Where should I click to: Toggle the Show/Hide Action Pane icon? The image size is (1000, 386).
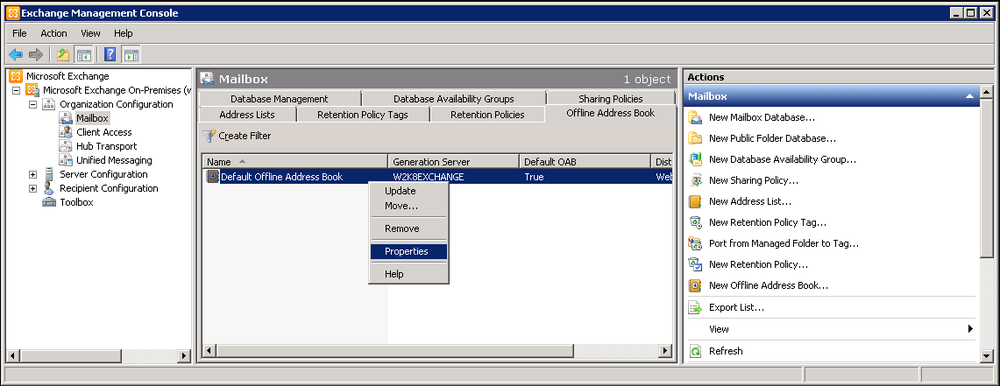click(x=131, y=55)
